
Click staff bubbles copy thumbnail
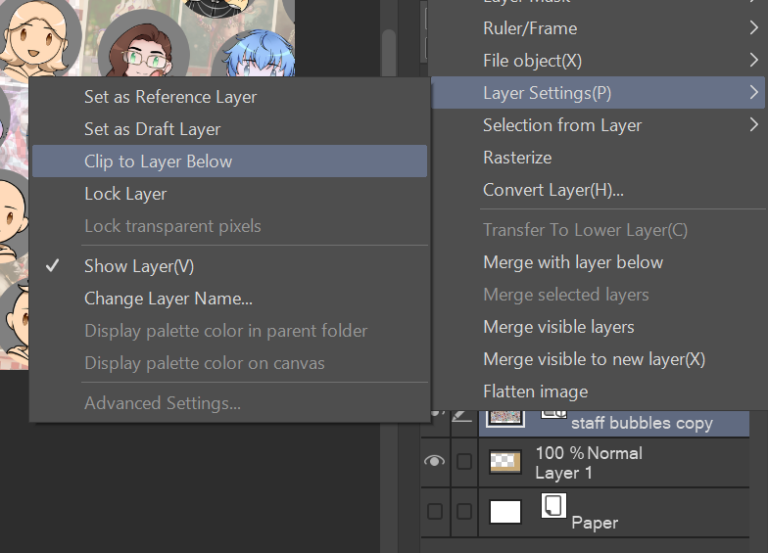pyautogui.click(x=505, y=417)
